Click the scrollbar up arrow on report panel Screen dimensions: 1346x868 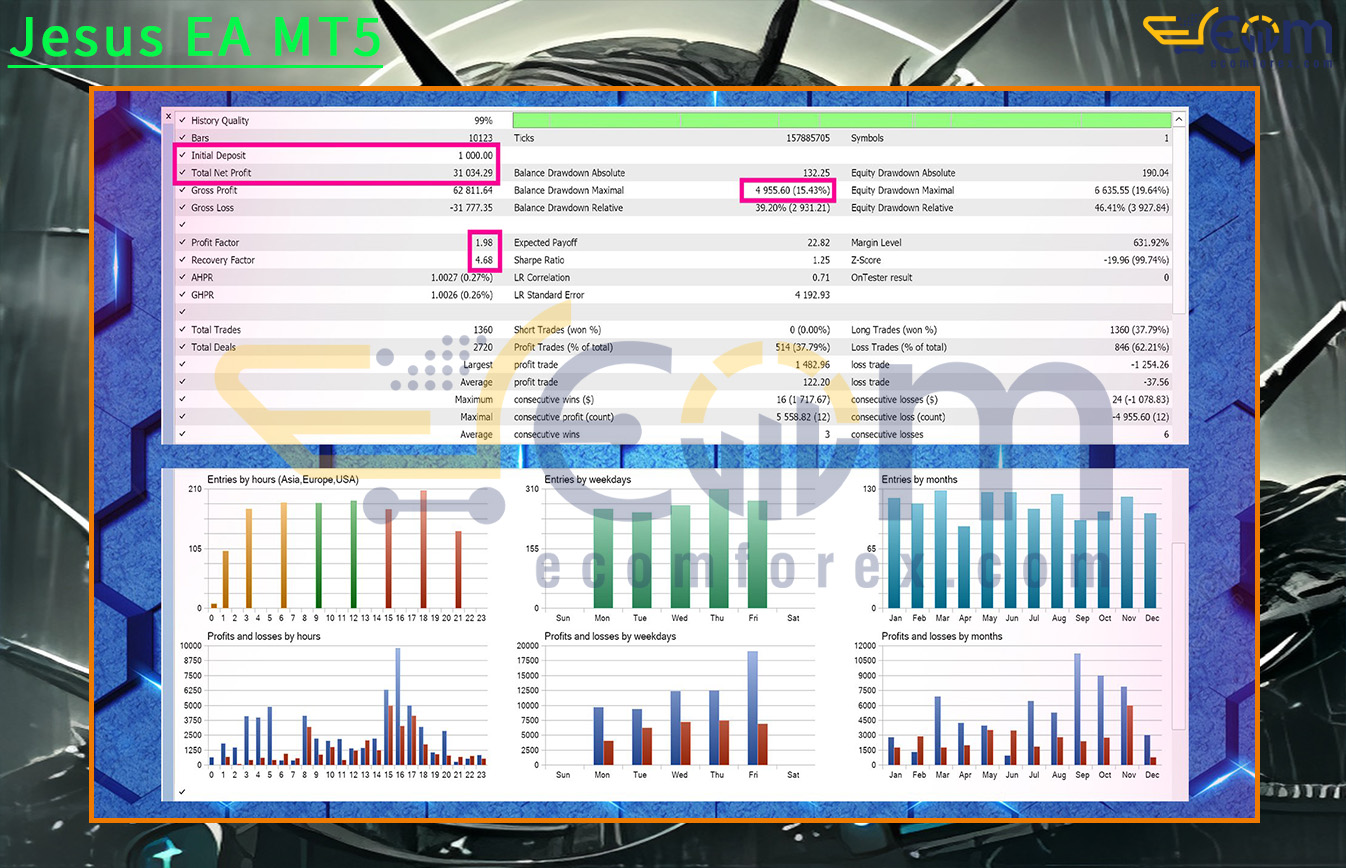[1178, 118]
